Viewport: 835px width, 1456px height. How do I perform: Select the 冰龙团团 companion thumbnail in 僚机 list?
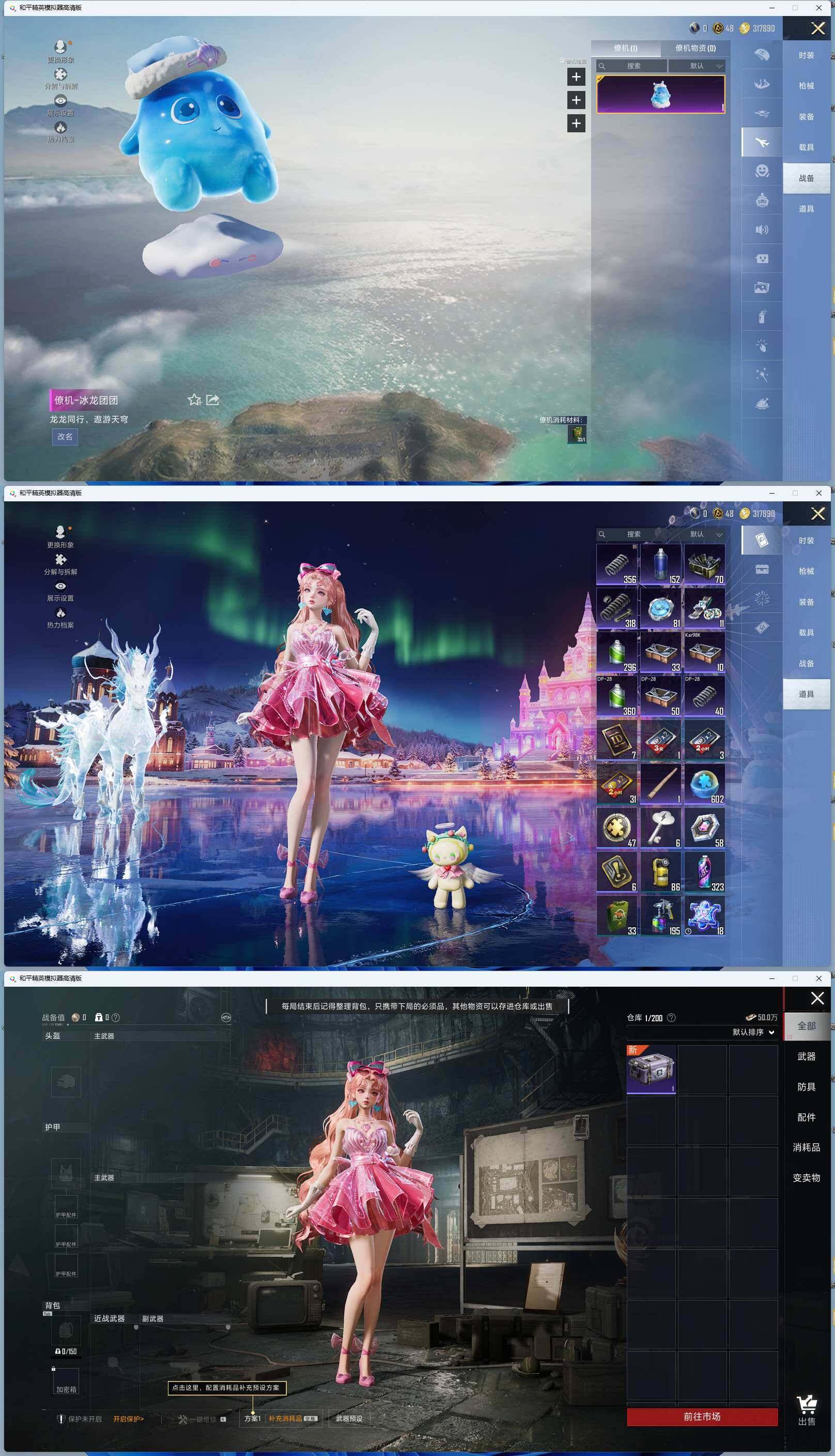pos(661,94)
